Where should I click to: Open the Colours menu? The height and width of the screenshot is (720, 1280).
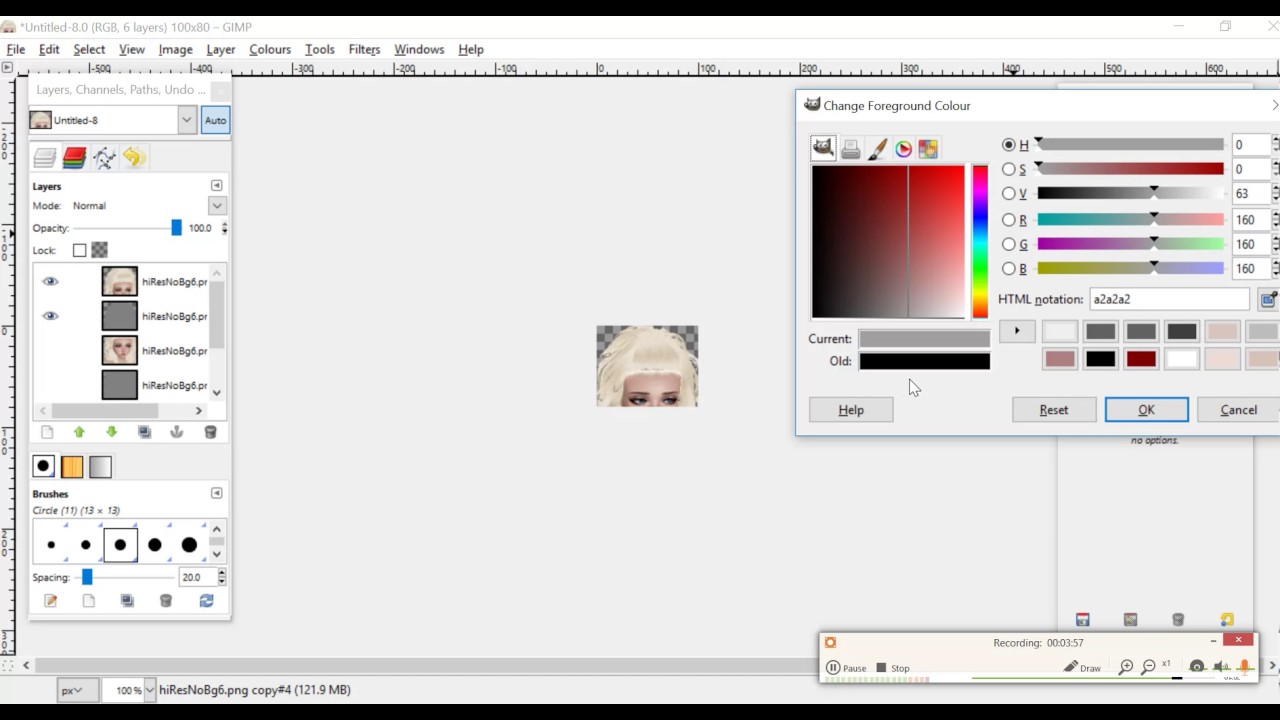tap(270, 49)
